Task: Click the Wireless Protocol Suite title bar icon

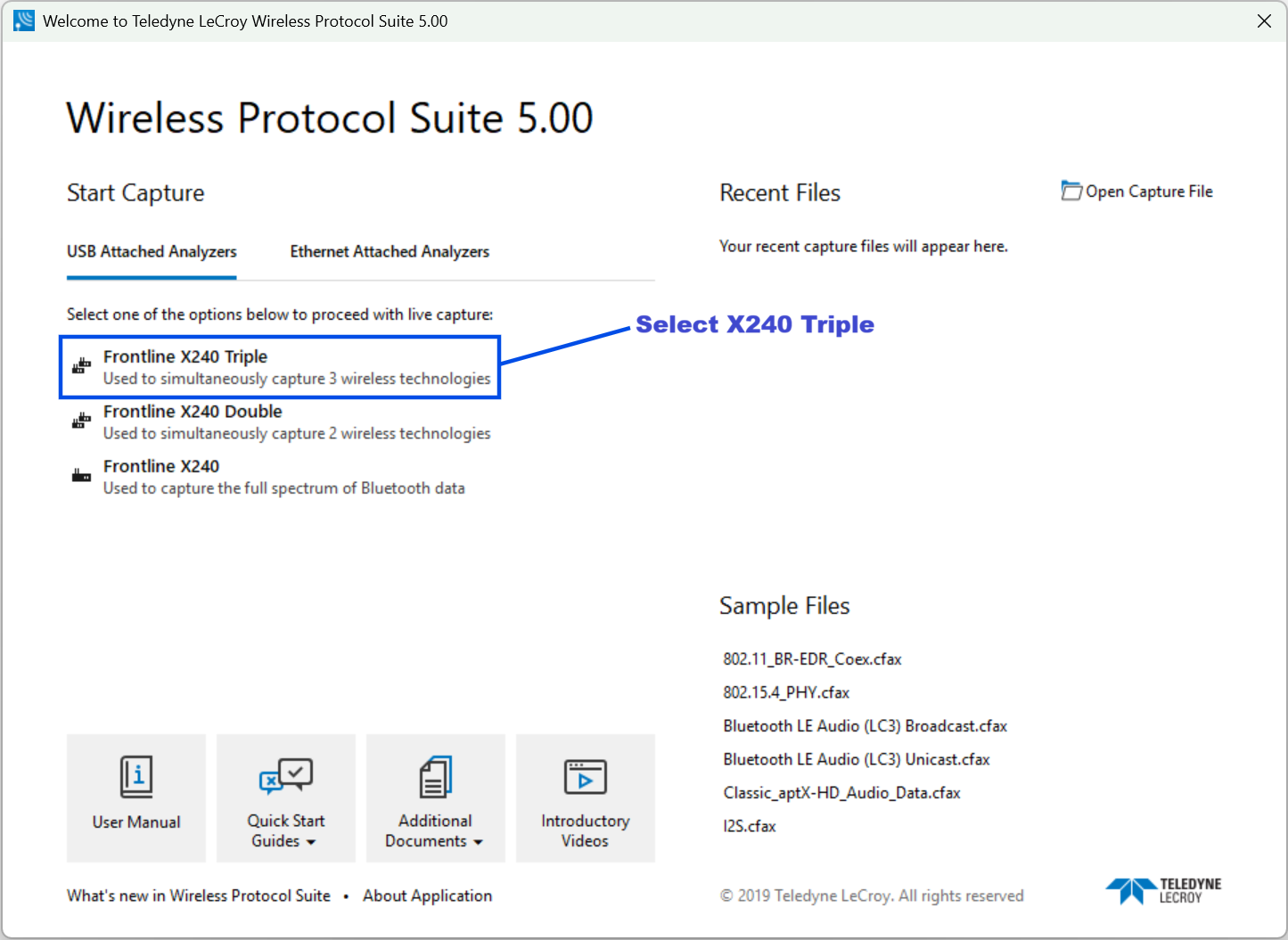Action: (x=24, y=20)
